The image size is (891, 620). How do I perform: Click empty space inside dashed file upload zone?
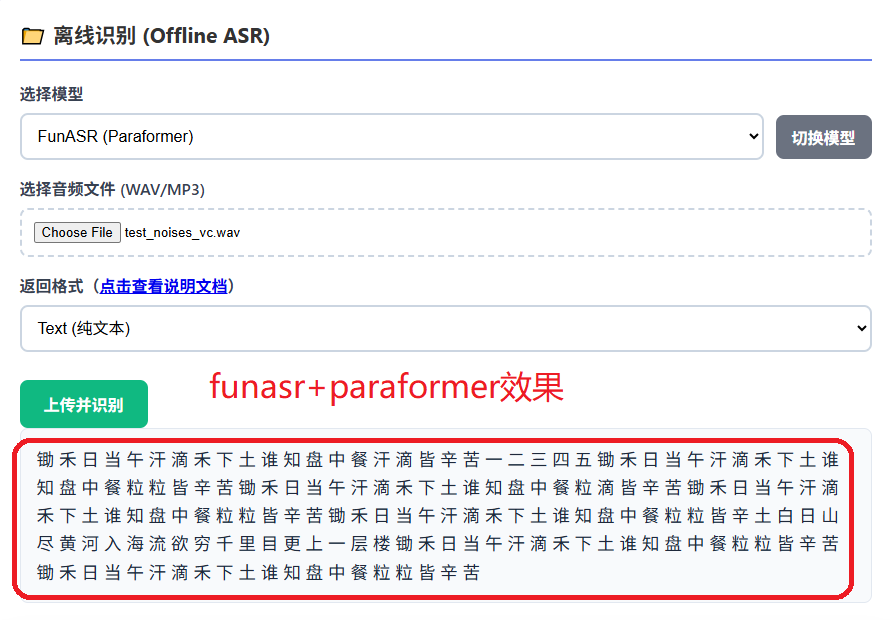560,233
